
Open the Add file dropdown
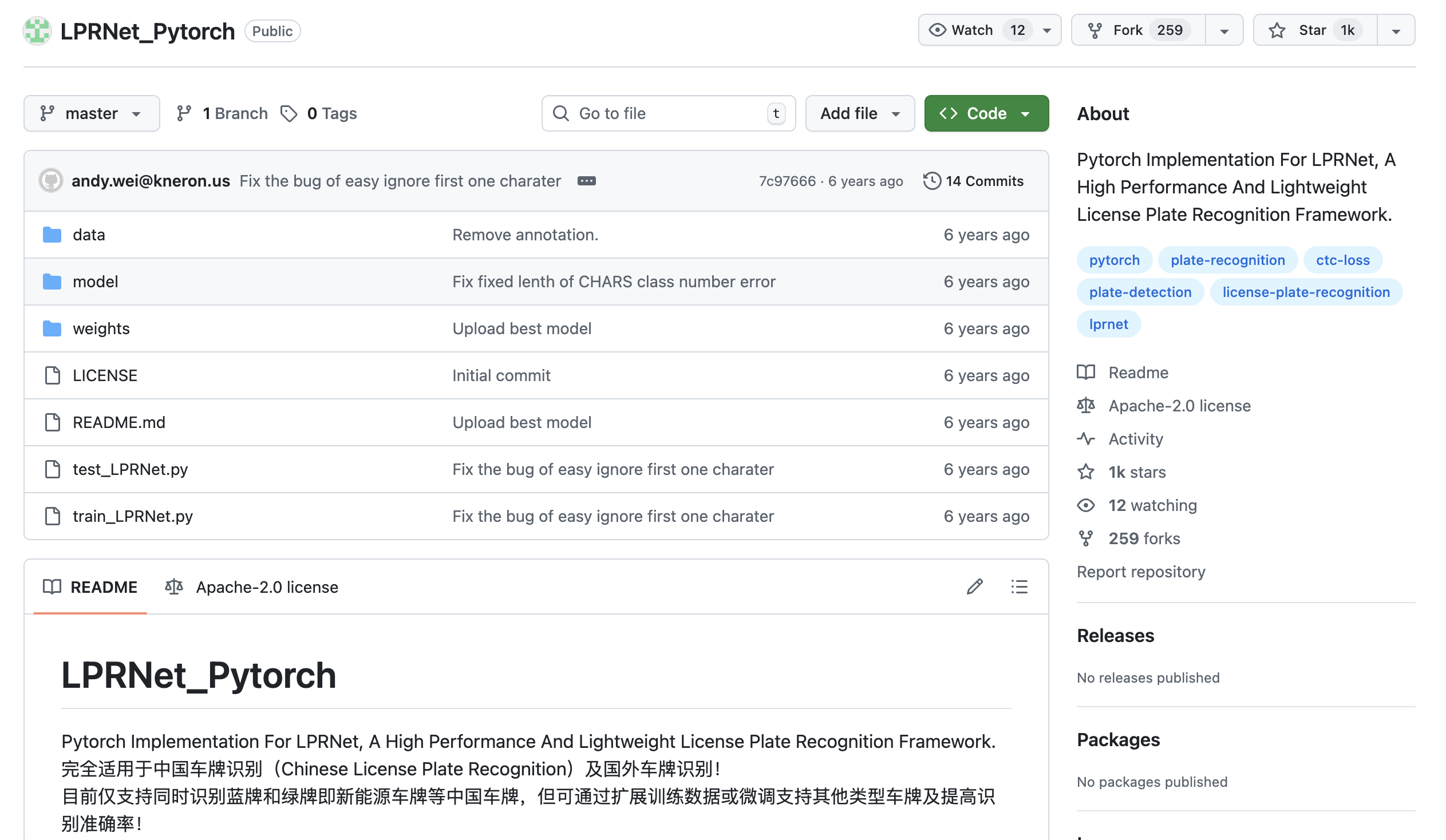pyautogui.click(x=859, y=113)
